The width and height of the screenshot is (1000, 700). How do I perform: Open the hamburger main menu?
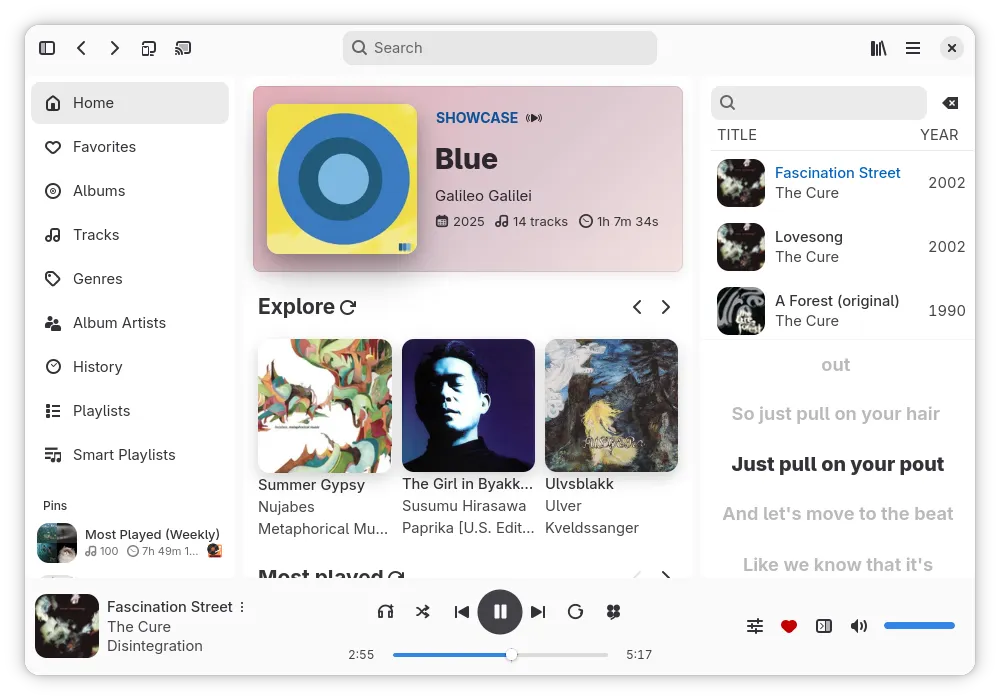coord(913,48)
